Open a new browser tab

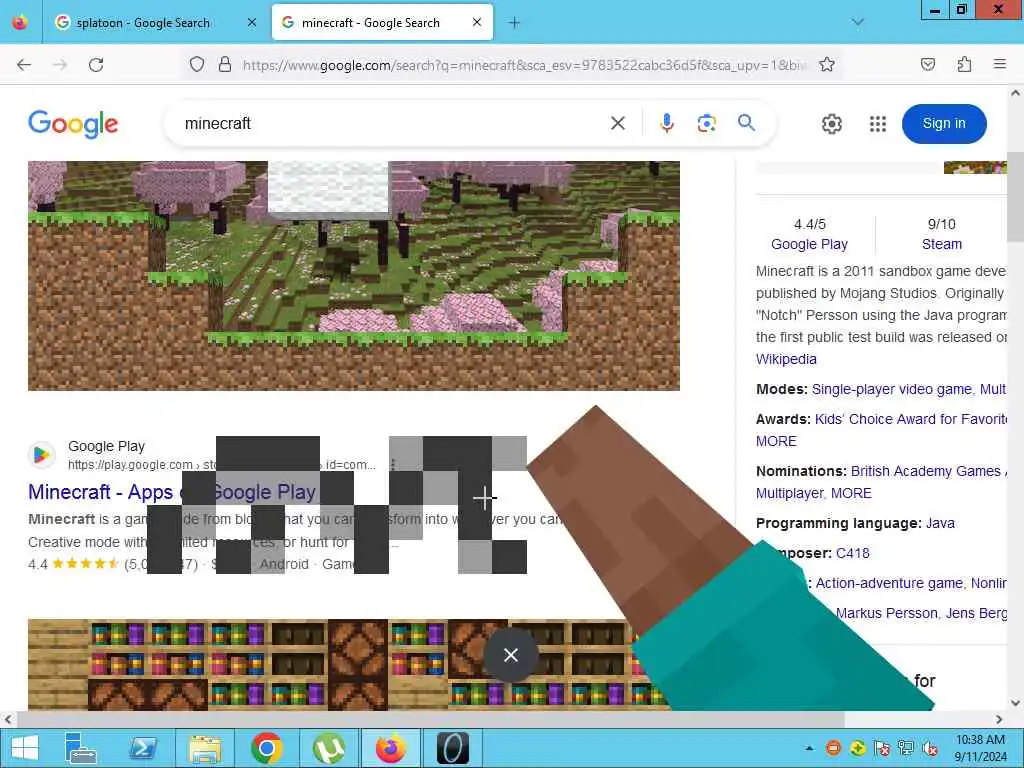click(515, 23)
